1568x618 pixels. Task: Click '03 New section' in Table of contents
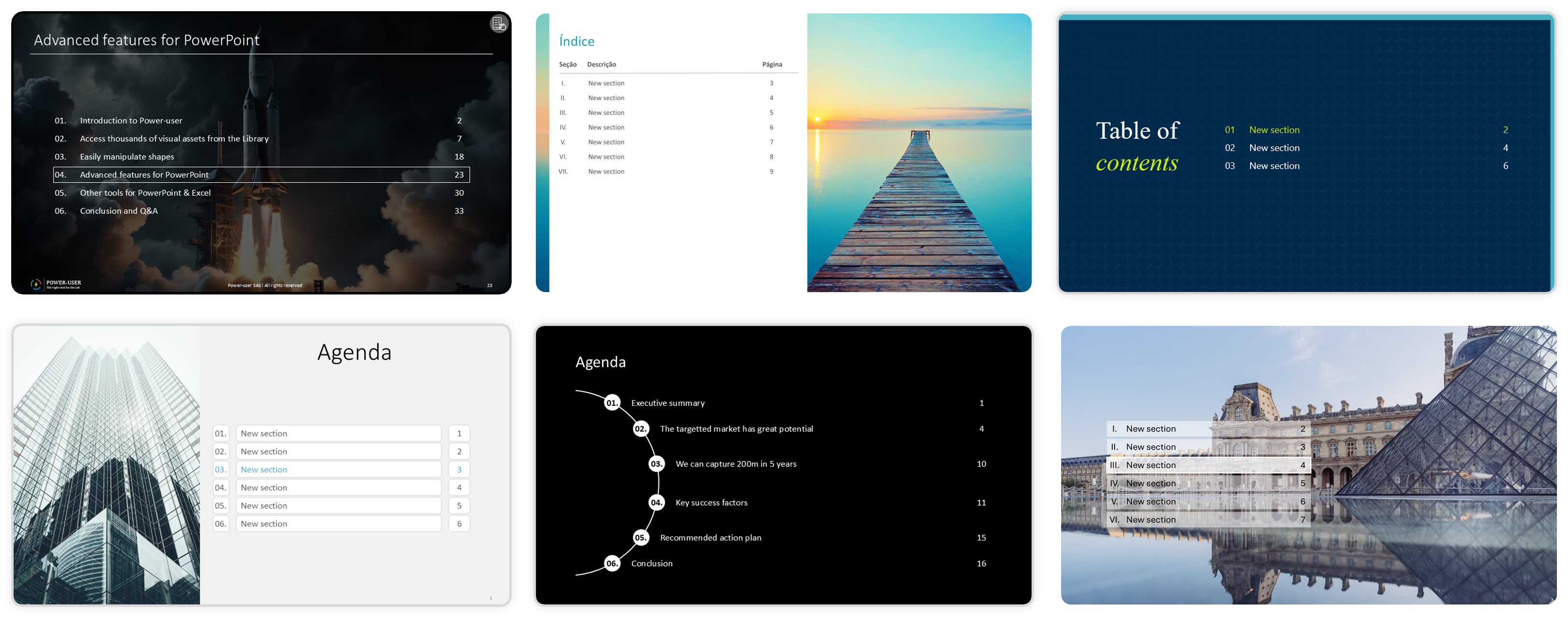[x=1262, y=166]
